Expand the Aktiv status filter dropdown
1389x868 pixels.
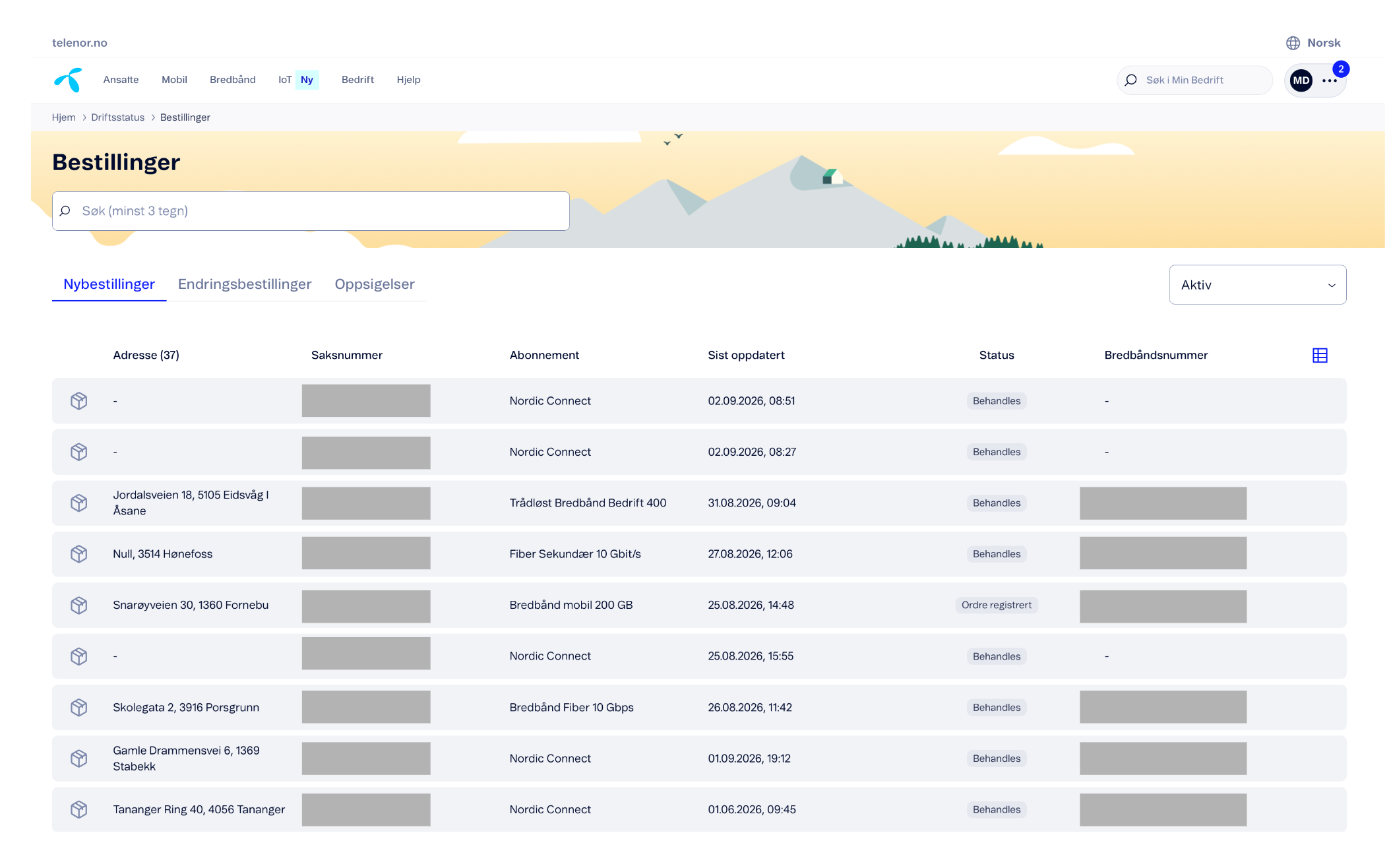point(1257,285)
